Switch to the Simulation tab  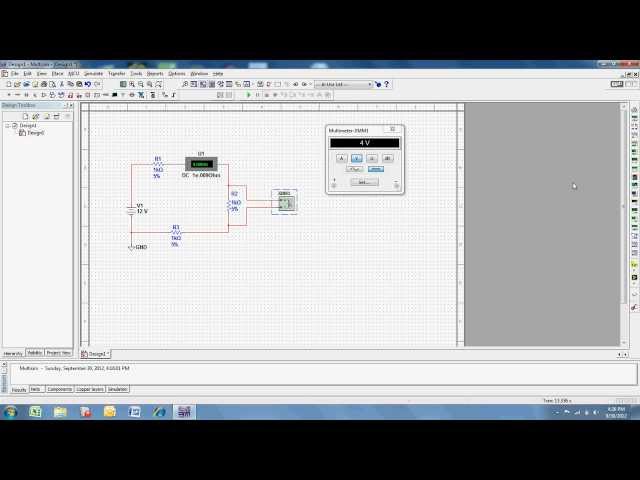(x=118, y=389)
